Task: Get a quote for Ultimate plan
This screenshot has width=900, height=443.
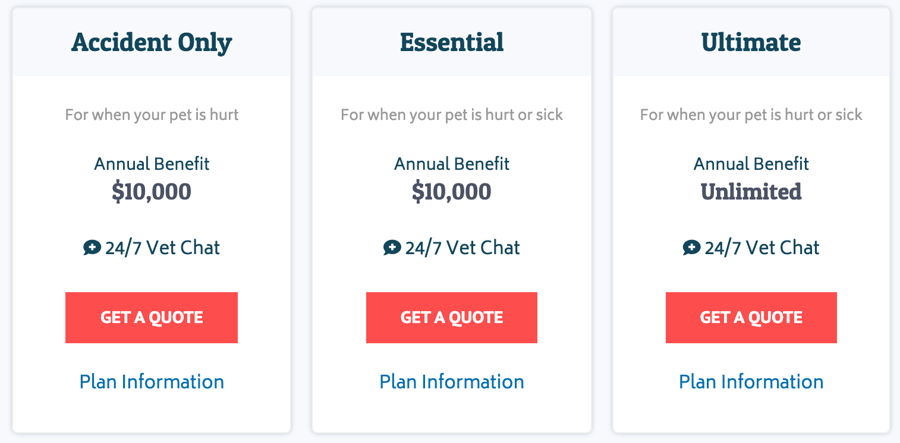Action: pos(751,318)
